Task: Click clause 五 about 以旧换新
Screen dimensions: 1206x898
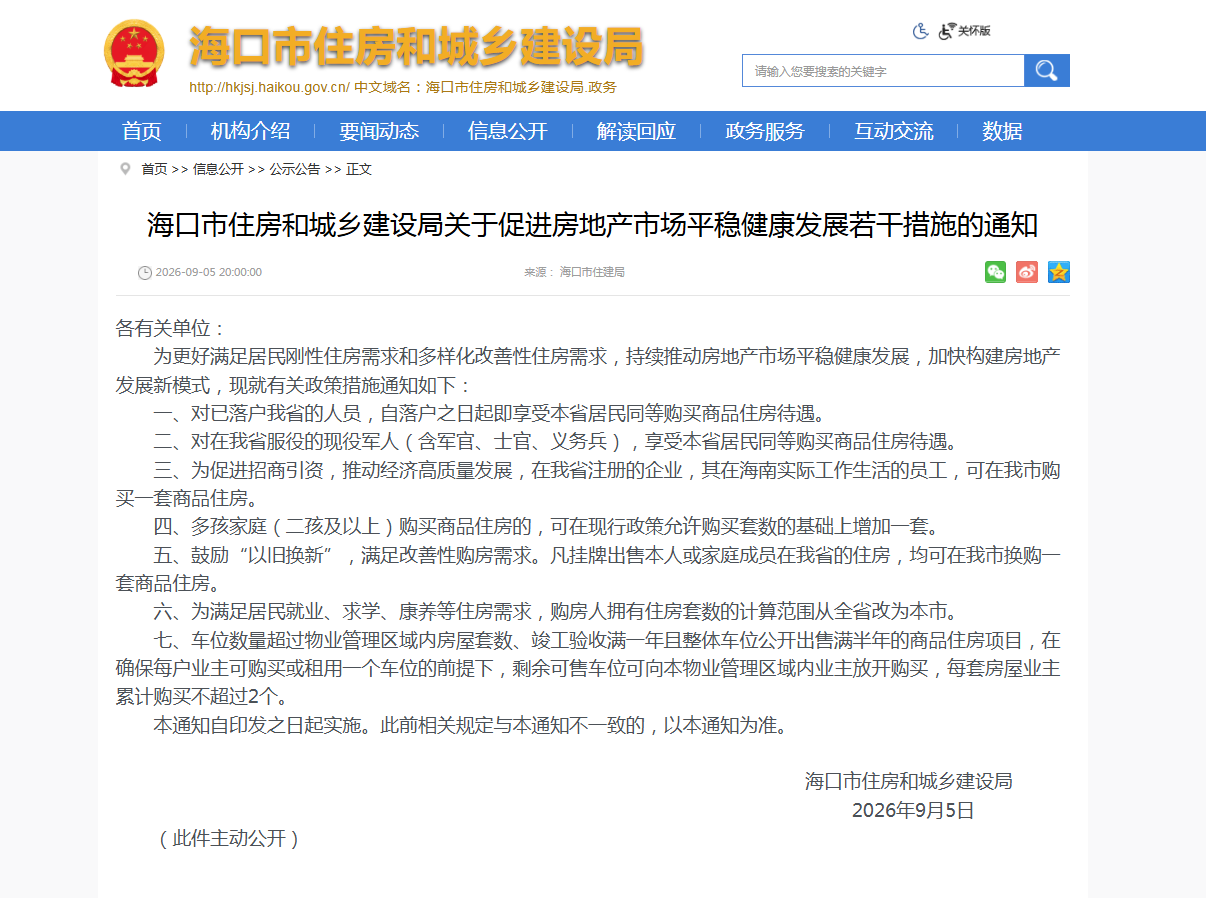Action: [x=588, y=568]
